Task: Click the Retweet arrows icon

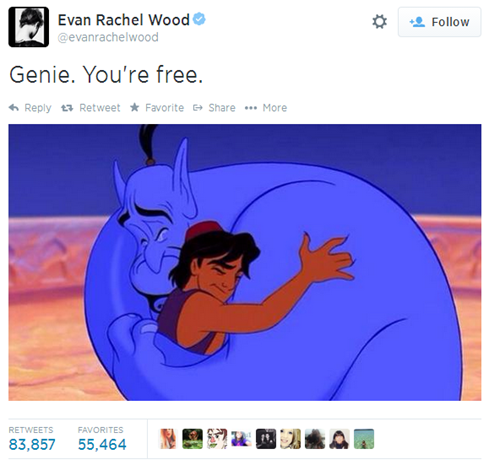Action: (x=67, y=108)
